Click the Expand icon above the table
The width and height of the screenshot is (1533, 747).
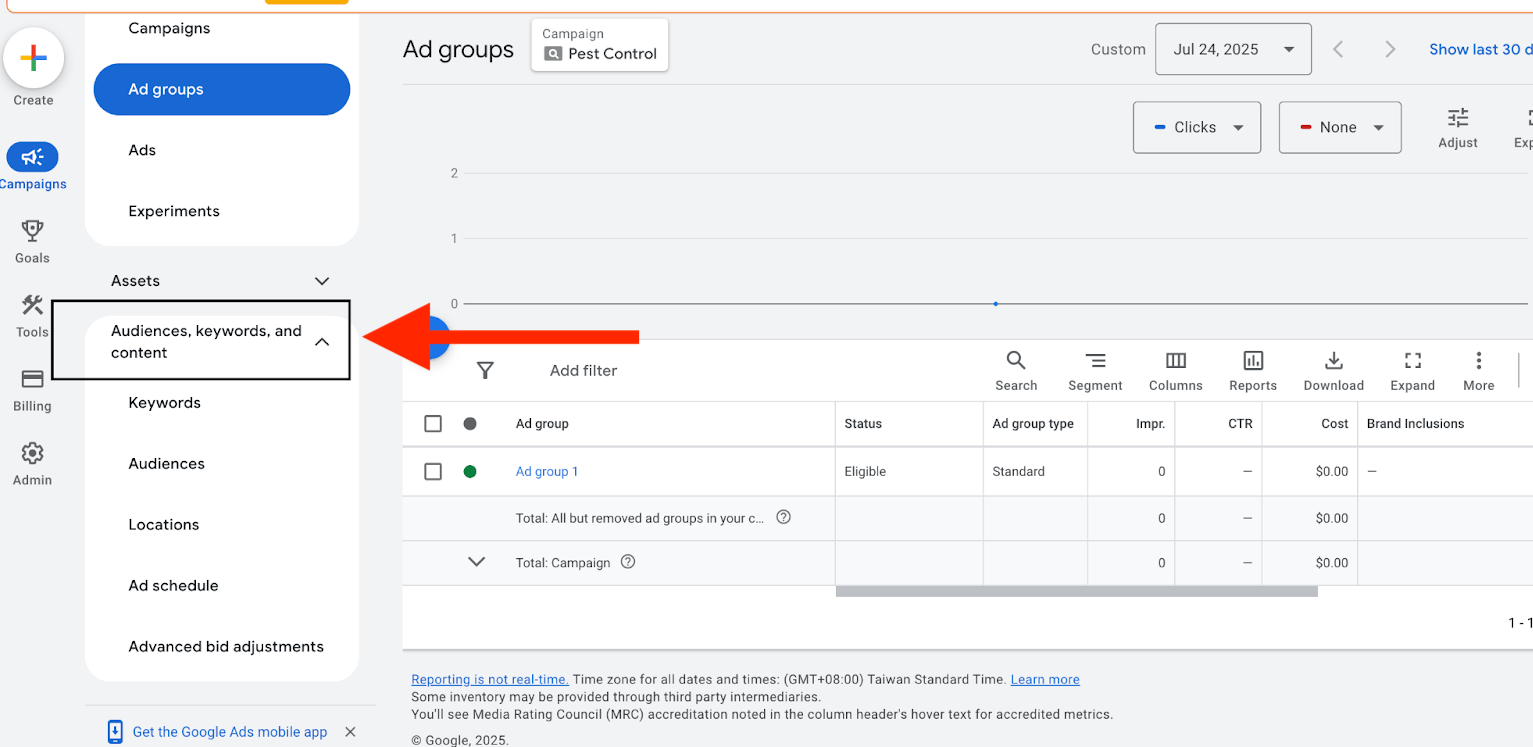[x=1412, y=361]
